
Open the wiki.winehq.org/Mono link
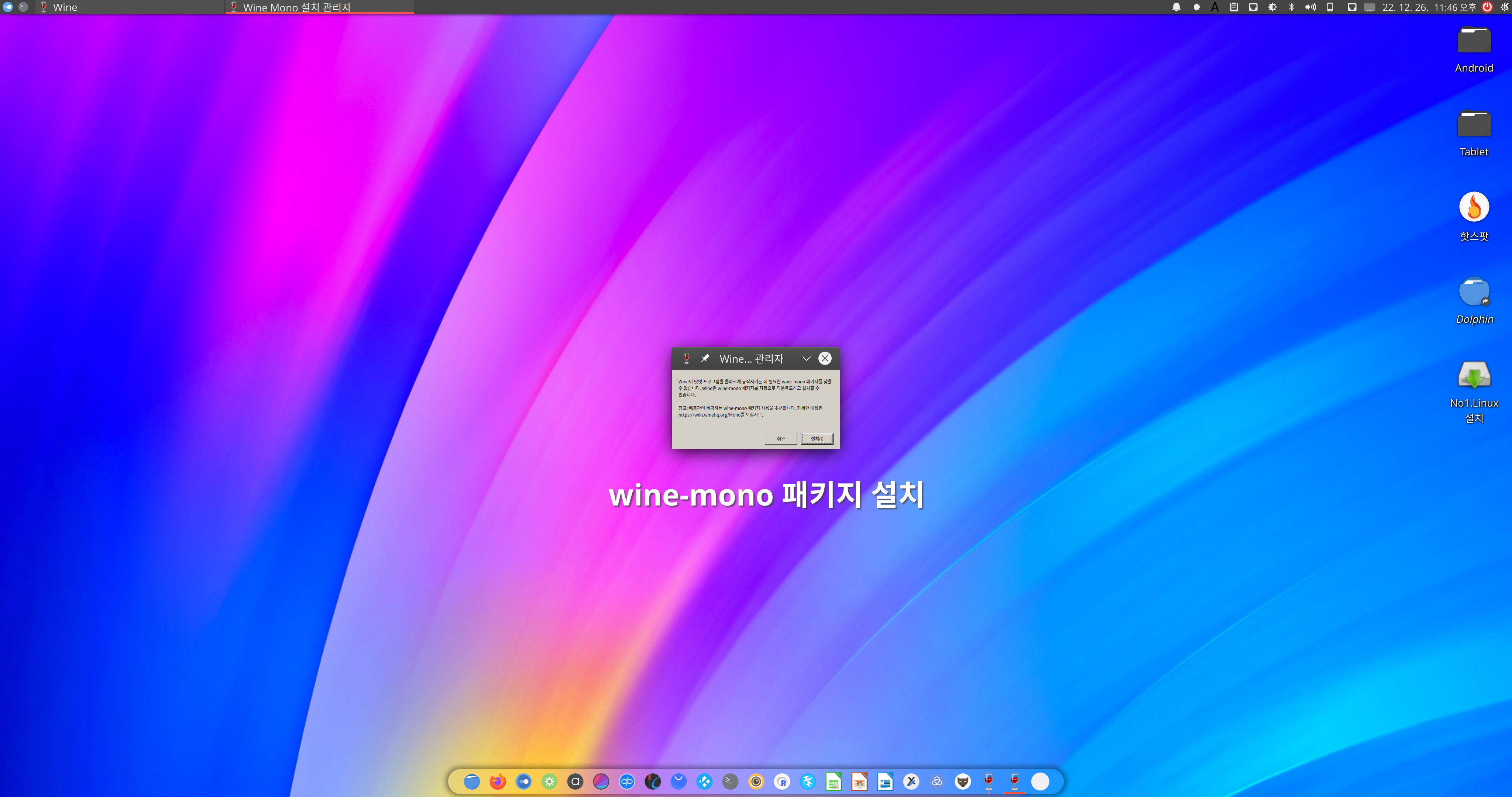coord(709,415)
